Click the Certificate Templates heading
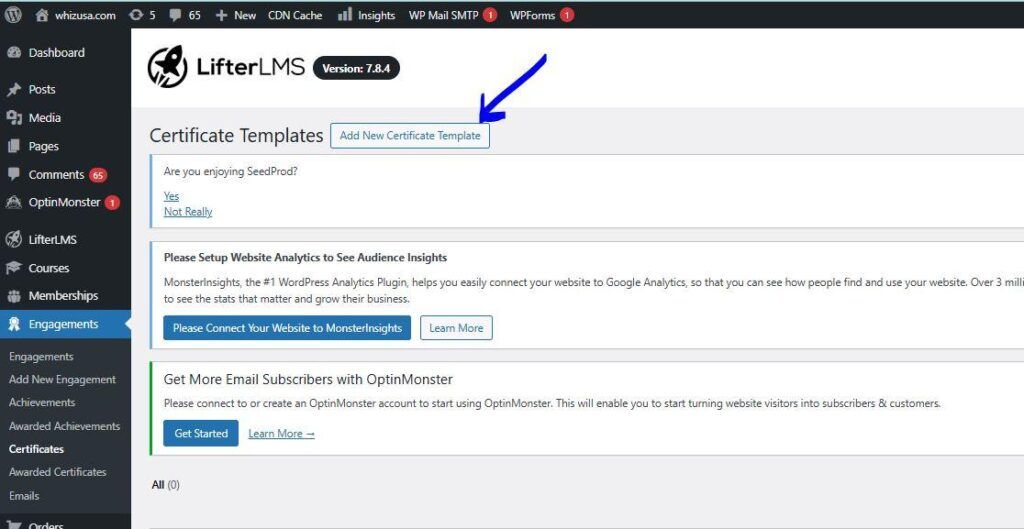This screenshot has width=1024, height=529. [236, 136]
